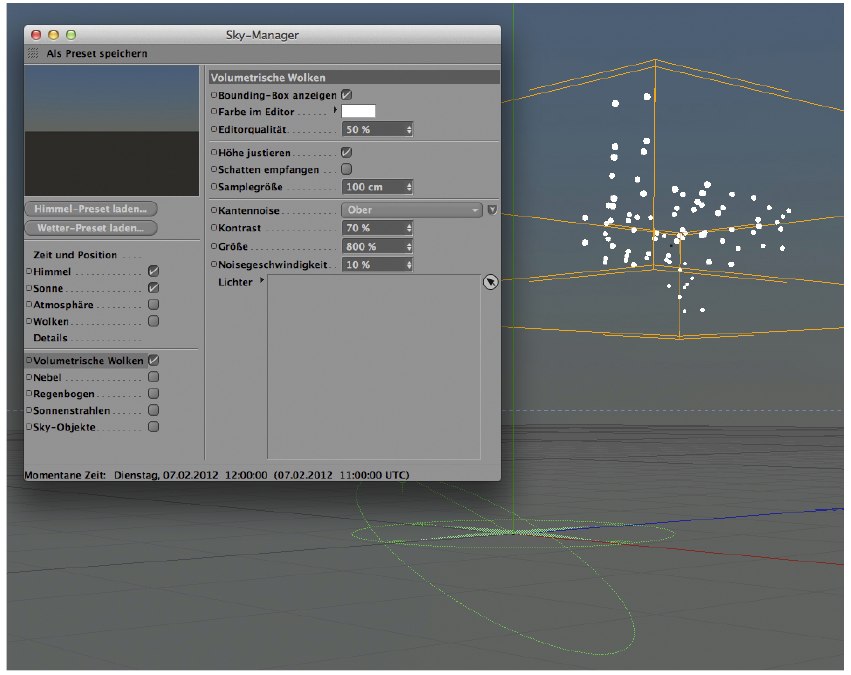Click the Größe stepper arrows

click(x=409, y=246)
